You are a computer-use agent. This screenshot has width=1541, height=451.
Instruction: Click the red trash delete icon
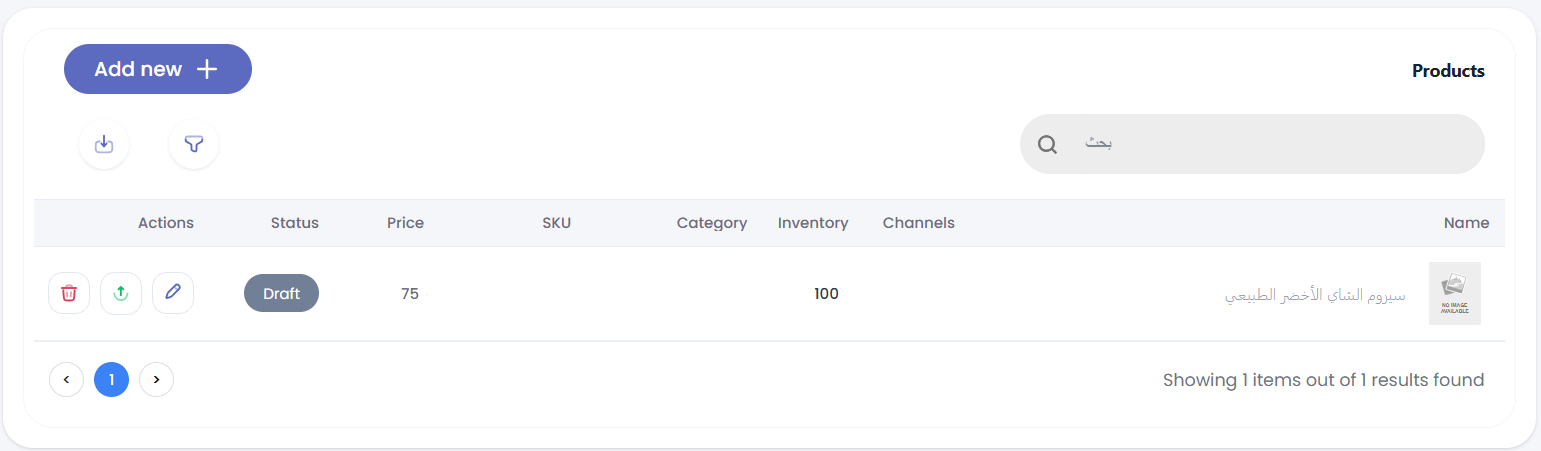pyautogui.click(x=69, y=293)
